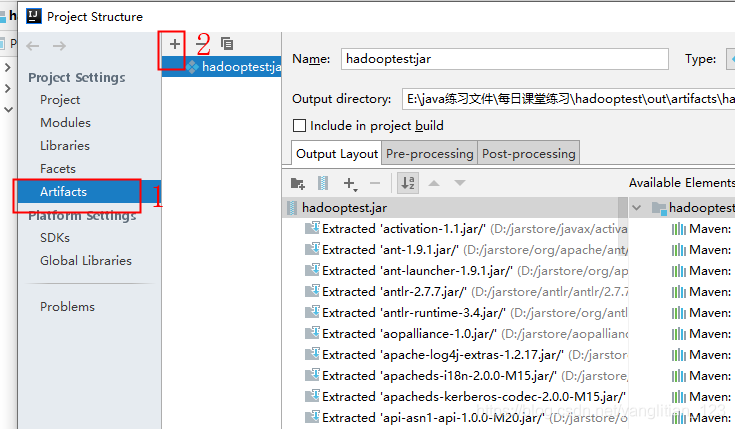Select Extracted 'ant-launcher-1.9.1.jar/' row
The width and height of the screenshot is (735, 429).
coord(455,271)
